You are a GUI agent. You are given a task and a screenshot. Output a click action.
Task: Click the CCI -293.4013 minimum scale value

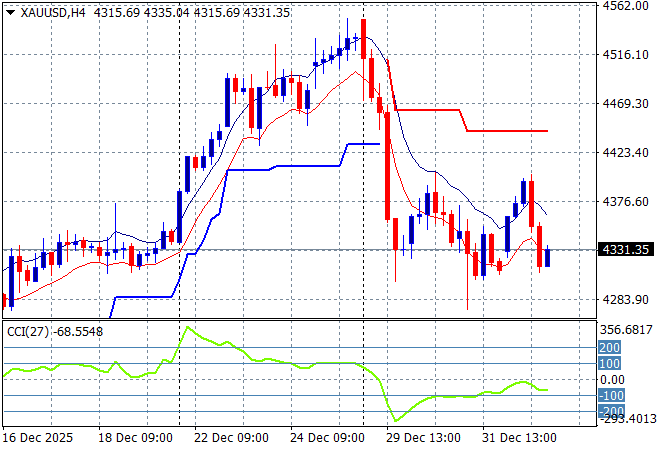pos(627,420)
